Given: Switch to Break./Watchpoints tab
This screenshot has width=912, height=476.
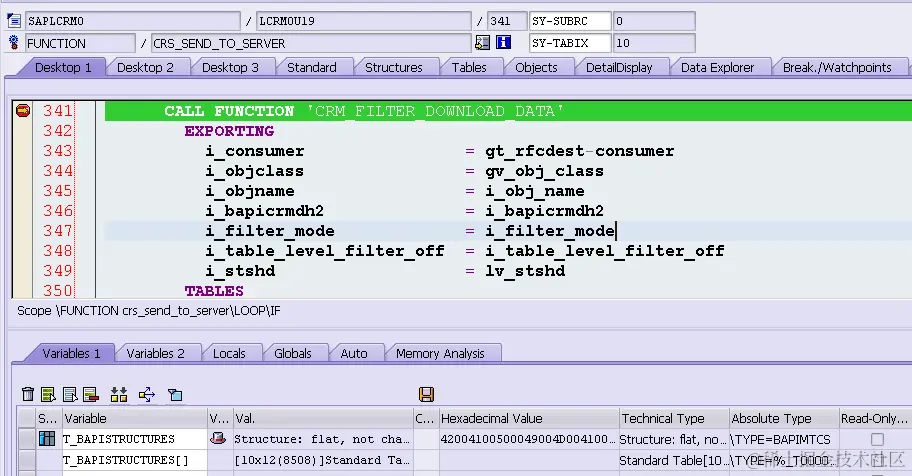Looking at the screenshot, I should pyautogui.click(x=837, y=68).
